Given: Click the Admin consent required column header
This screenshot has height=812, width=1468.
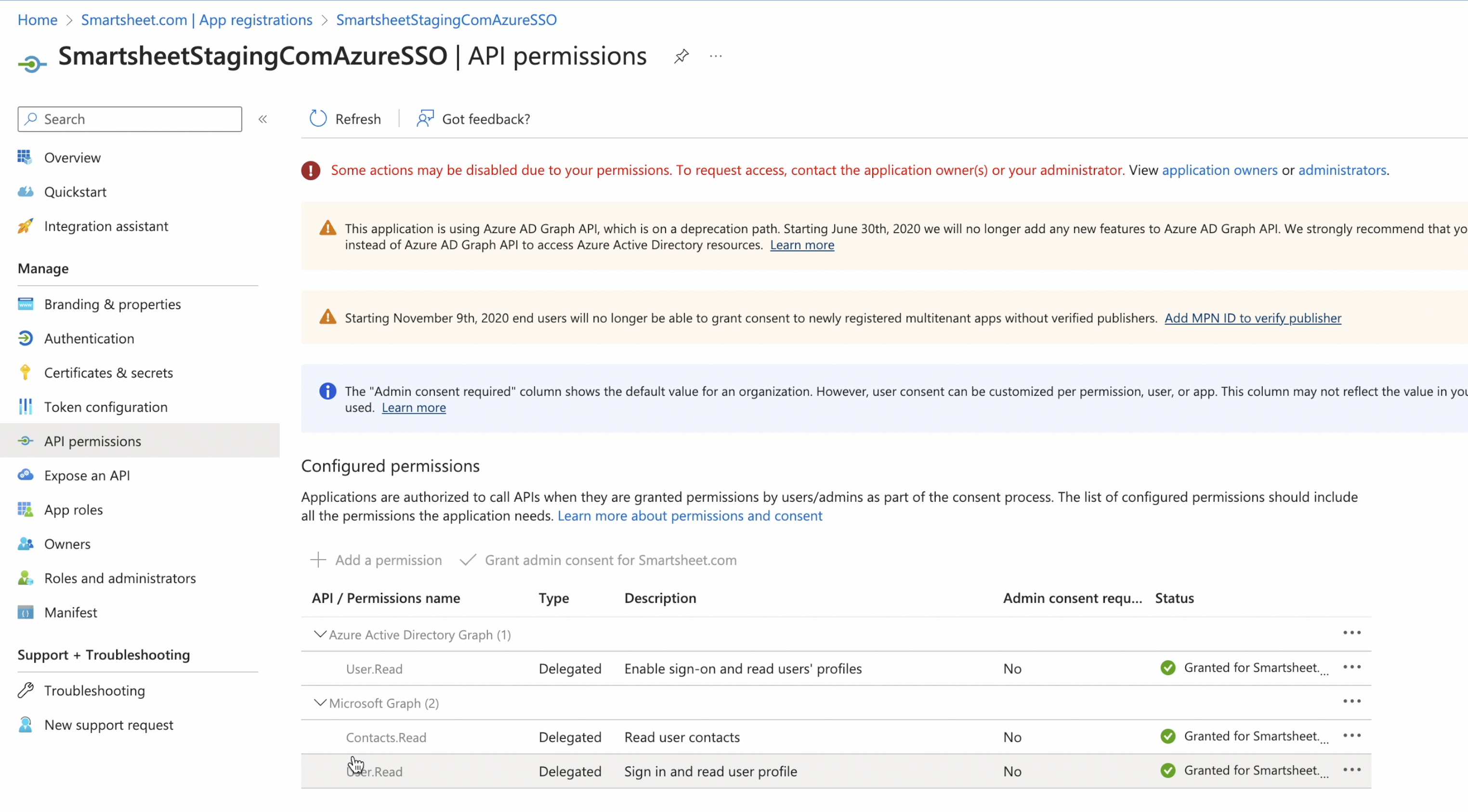Looking at the screenshot, I should 1073,598.
